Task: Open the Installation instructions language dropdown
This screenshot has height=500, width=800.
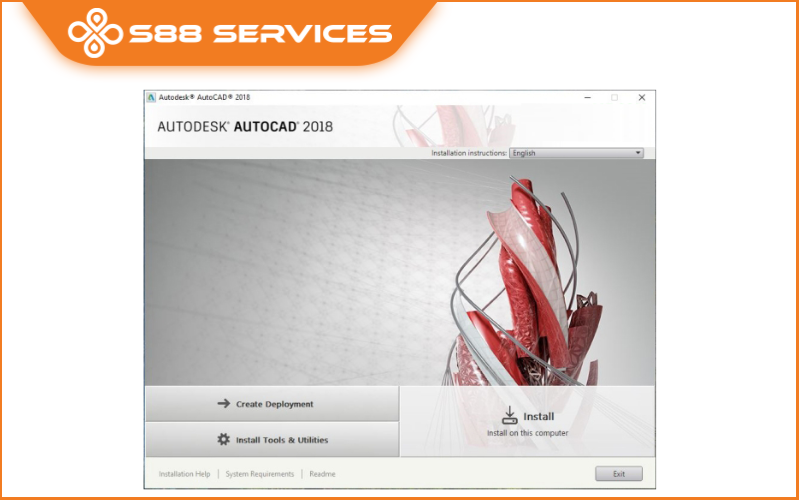Action: [576, 153]
